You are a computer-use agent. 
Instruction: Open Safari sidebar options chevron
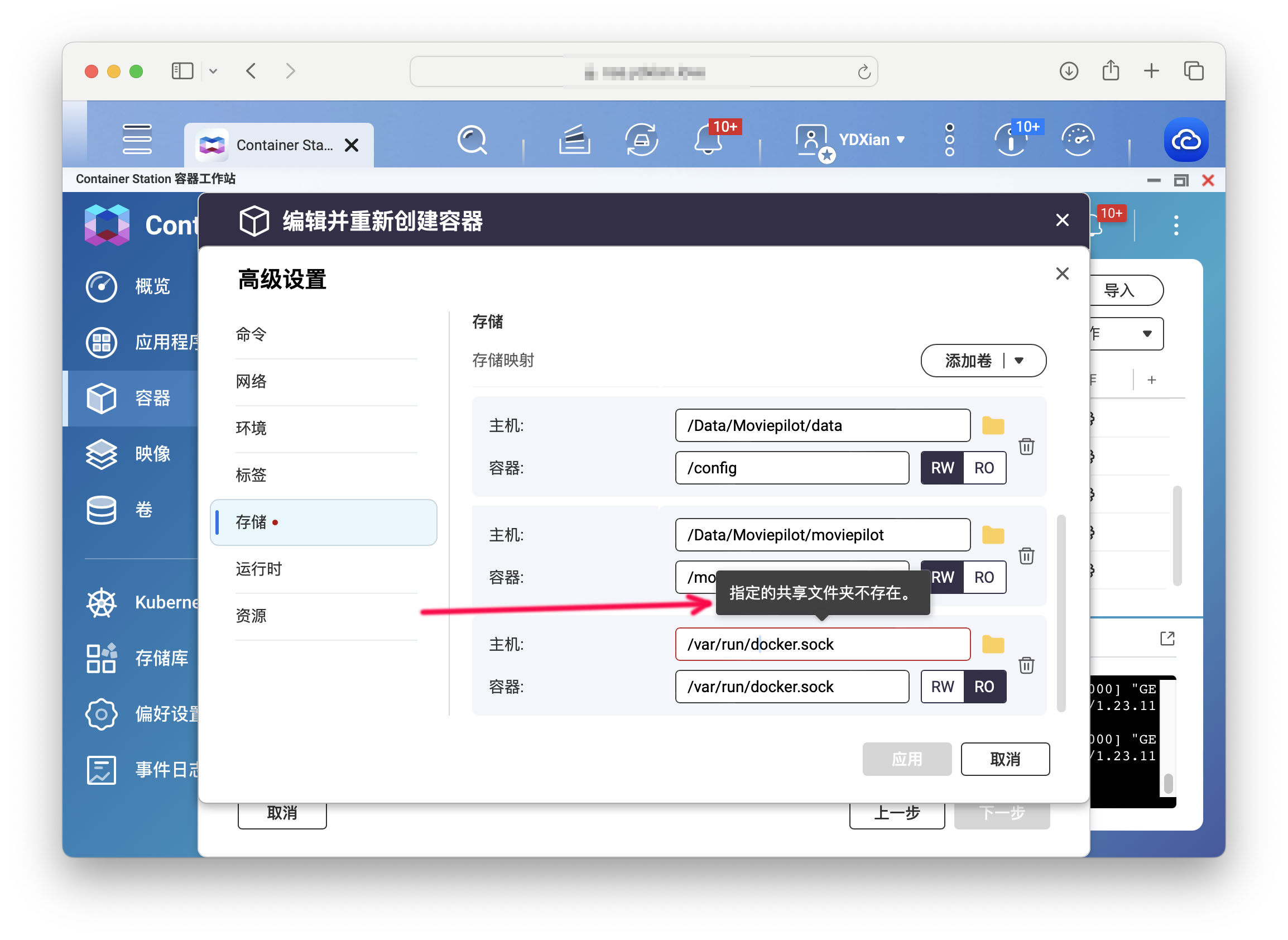point(213,71)
